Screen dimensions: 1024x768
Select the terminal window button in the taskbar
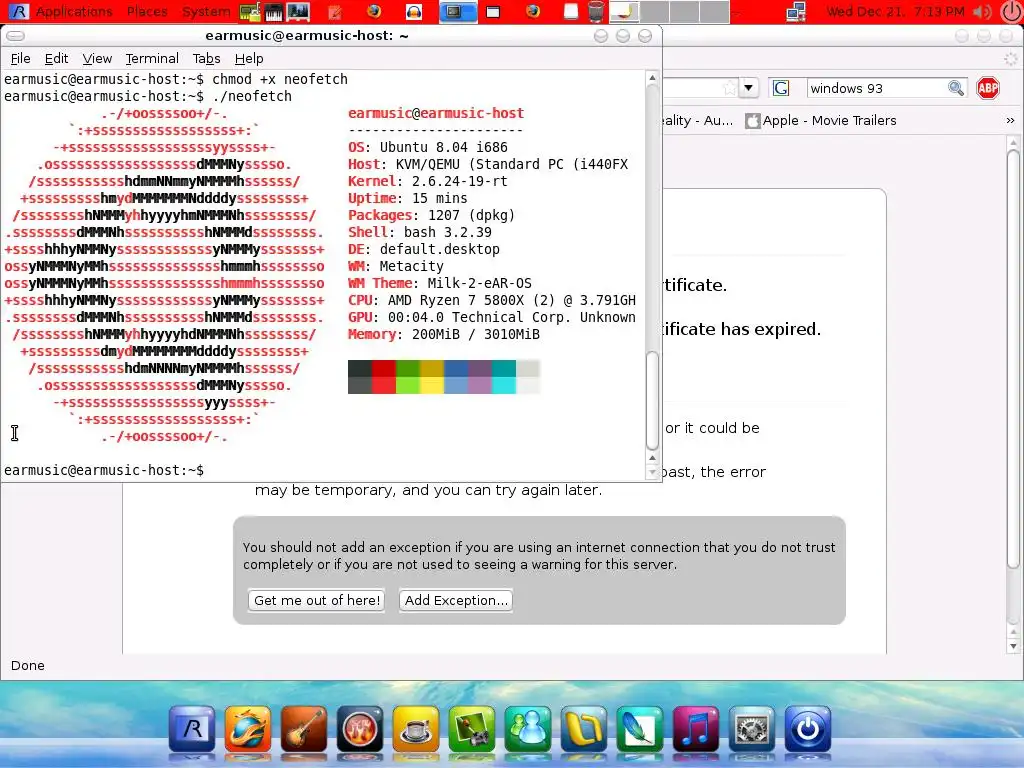click(457, 11)
